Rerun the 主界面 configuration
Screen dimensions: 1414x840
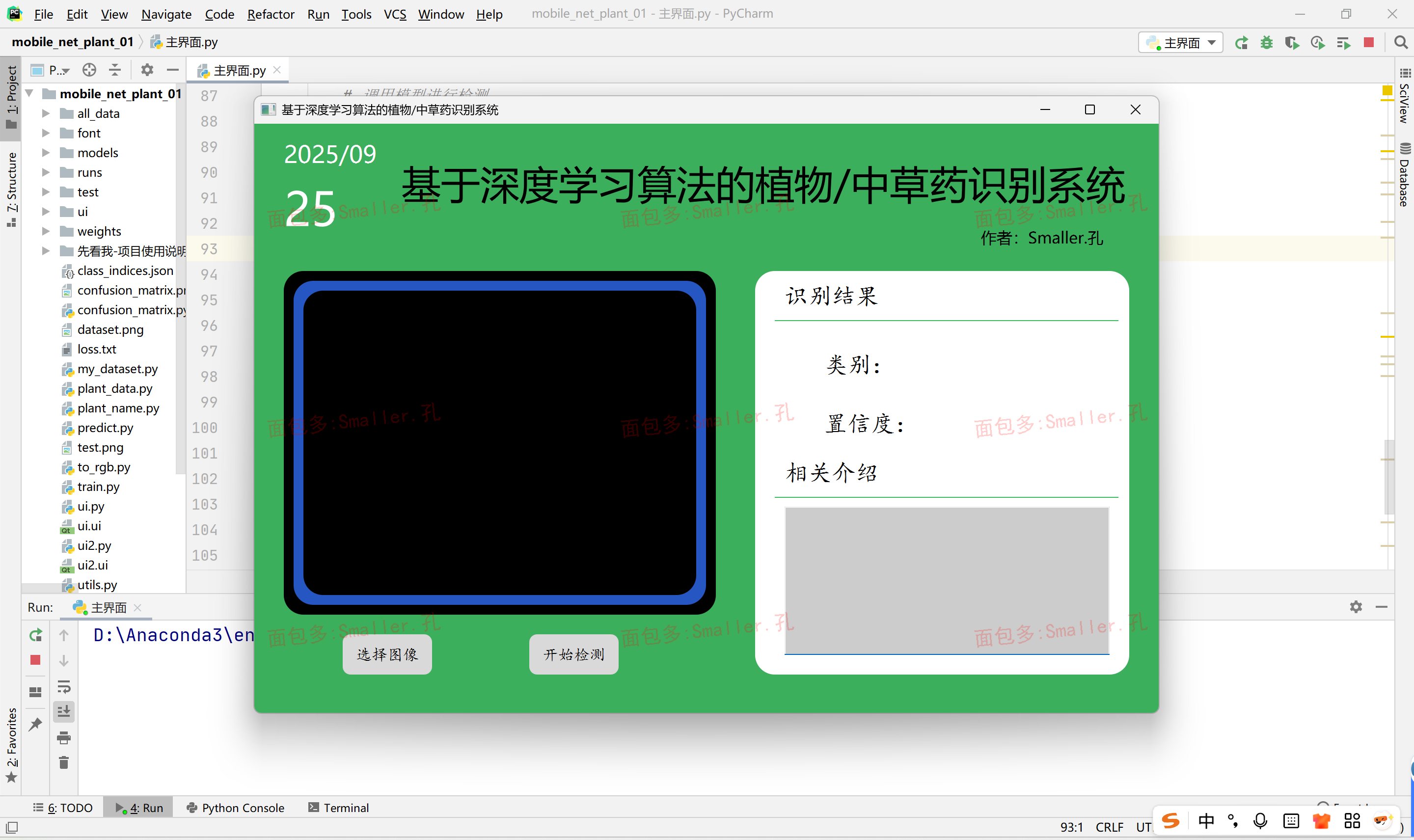(x=1242, y=42)
